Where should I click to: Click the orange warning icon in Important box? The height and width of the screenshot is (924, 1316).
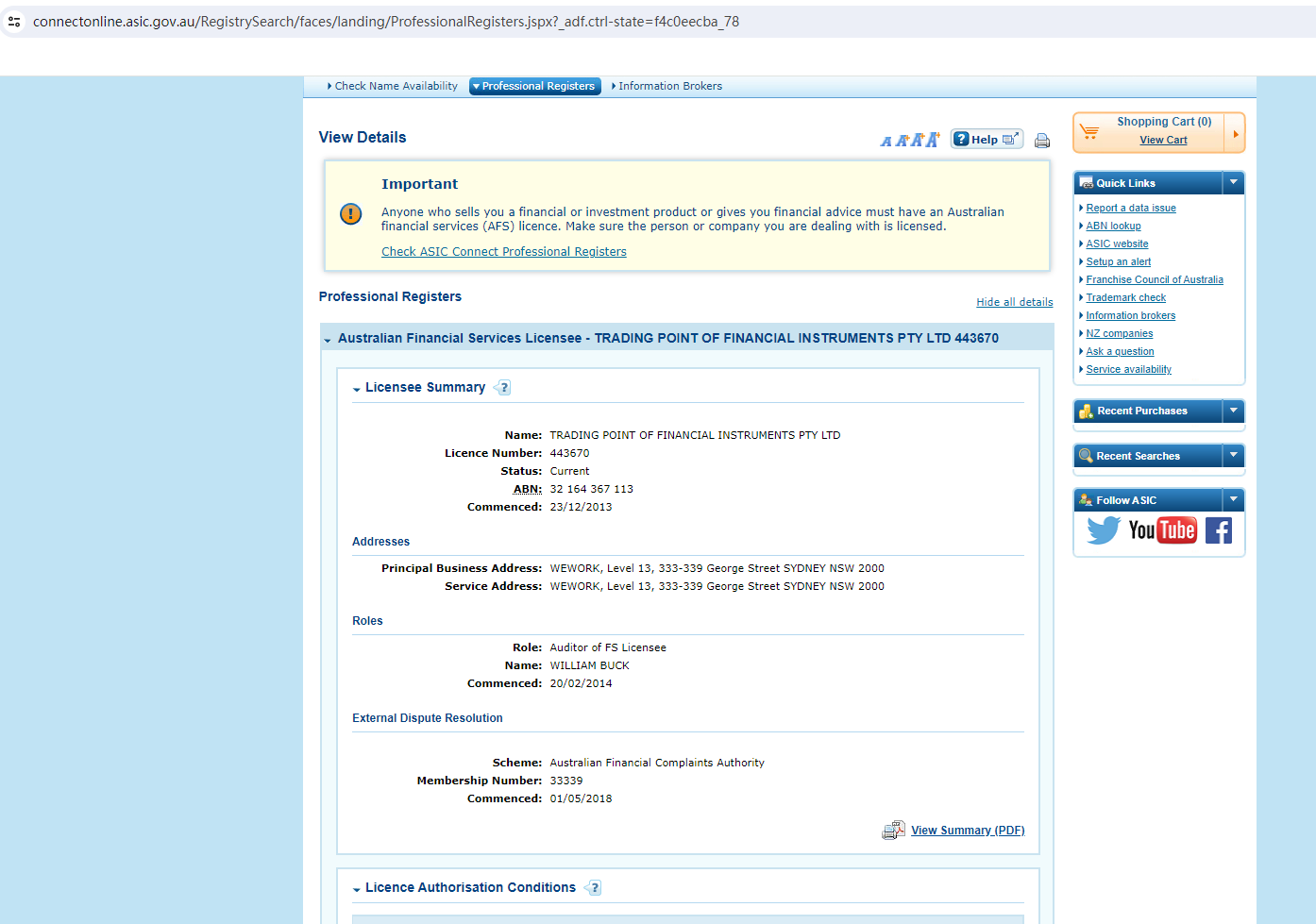(351, 214)
